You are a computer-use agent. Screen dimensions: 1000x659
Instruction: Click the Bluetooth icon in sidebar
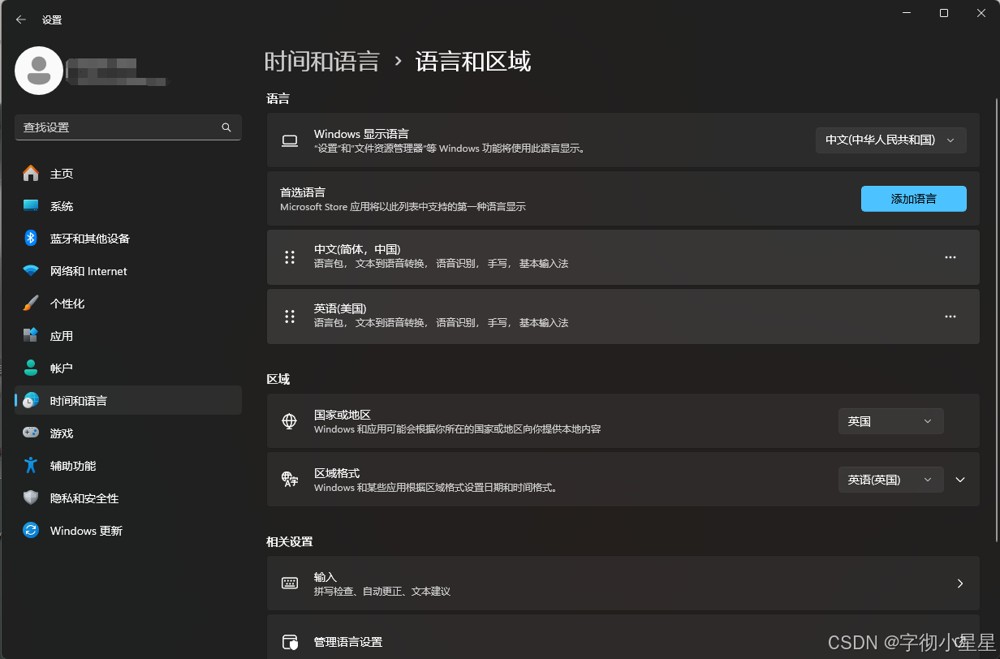click(x=31, y=238)
